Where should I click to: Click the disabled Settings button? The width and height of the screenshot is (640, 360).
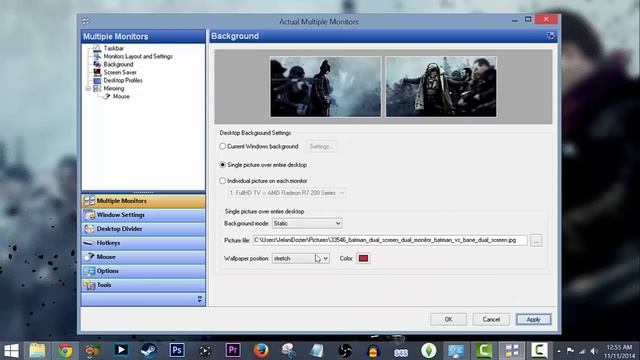(x=321, y=146)
